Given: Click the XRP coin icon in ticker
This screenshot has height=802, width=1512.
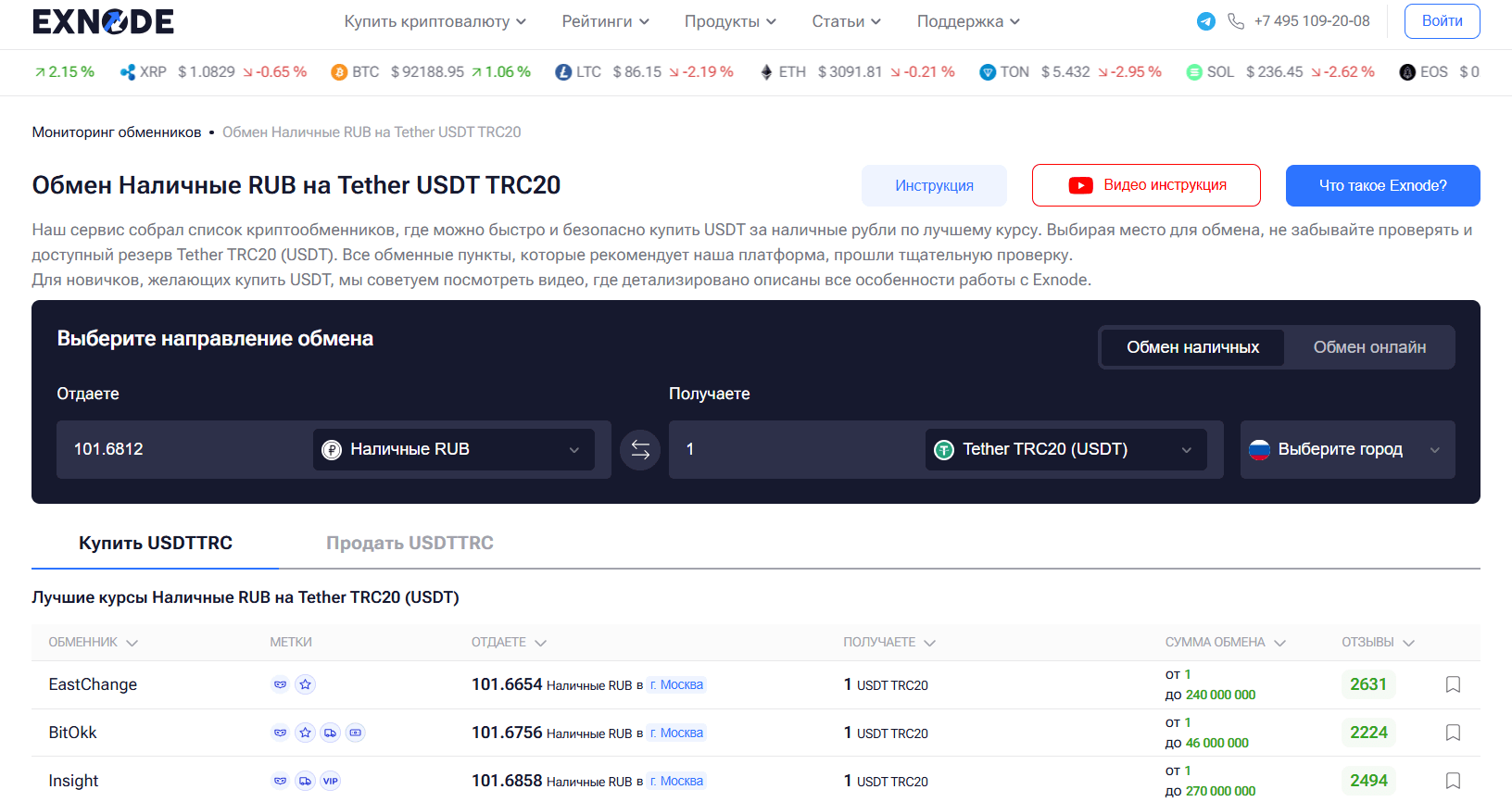Looking at the screenshot, I should (128, 72).
